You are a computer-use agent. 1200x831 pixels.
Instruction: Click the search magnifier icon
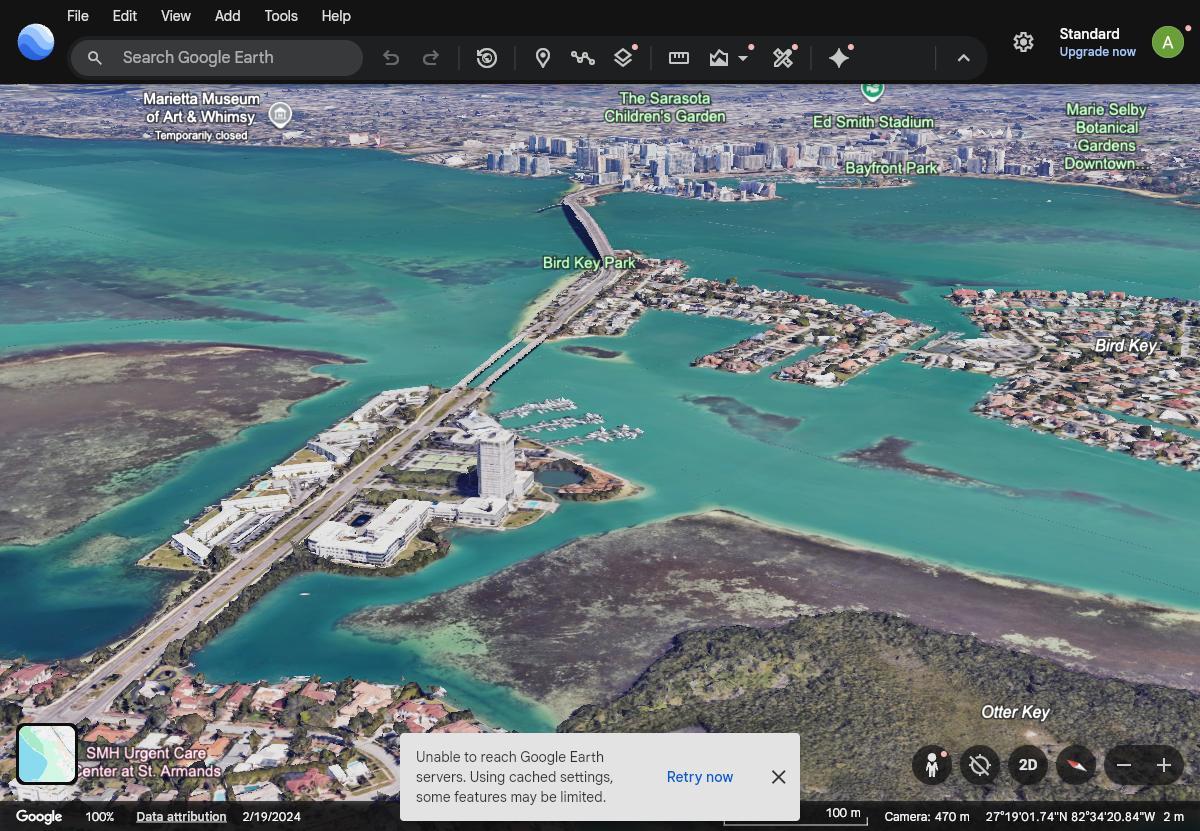(95, 58)
